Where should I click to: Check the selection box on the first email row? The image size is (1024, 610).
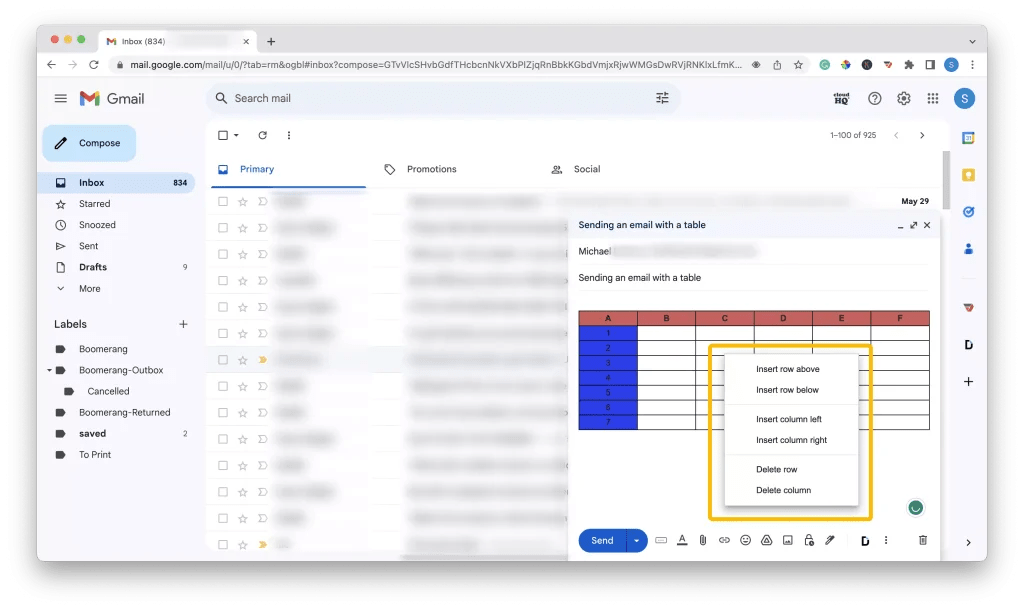pos(222,200)
